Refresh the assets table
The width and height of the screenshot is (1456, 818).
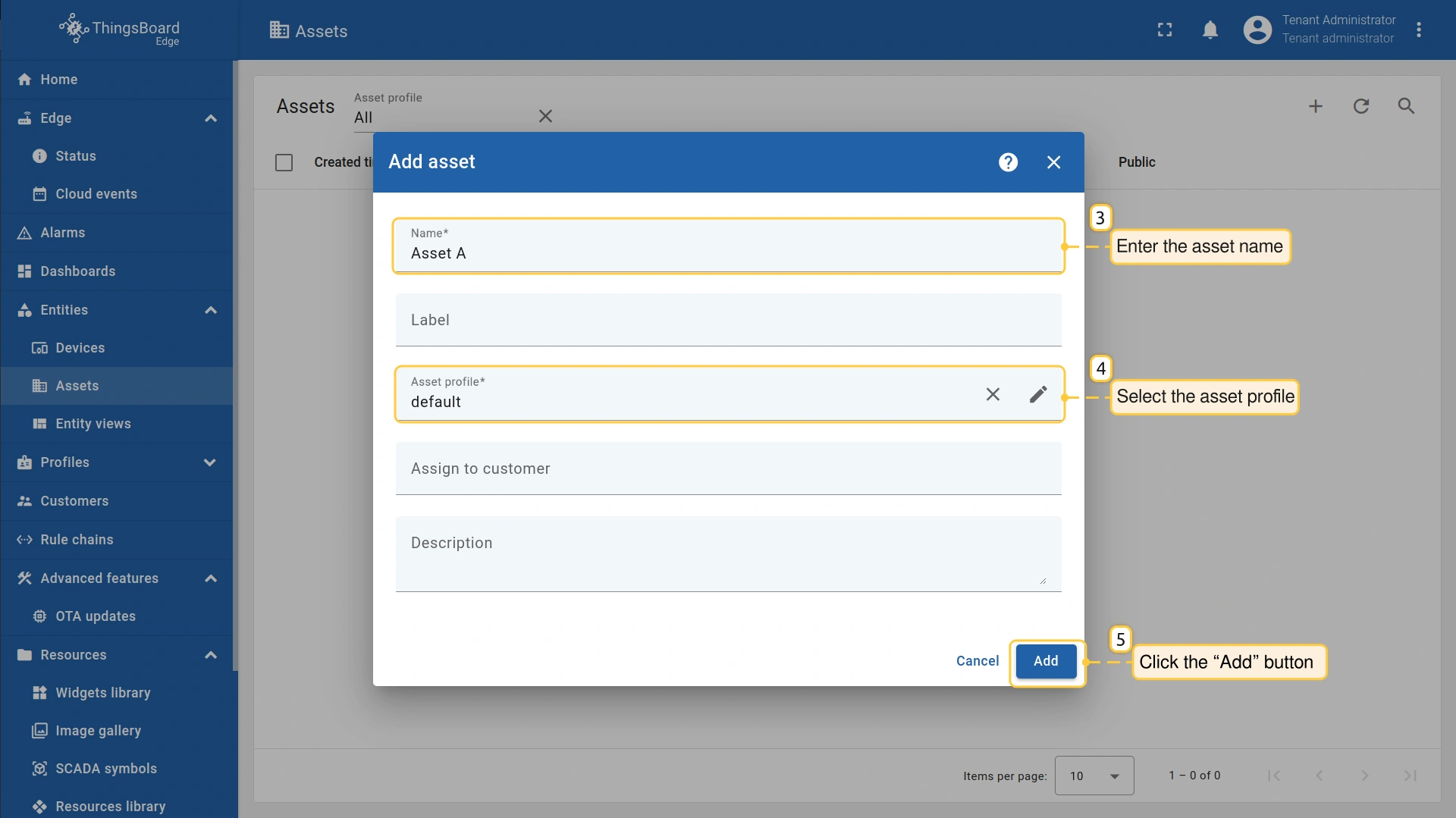tap(1361, 106)
